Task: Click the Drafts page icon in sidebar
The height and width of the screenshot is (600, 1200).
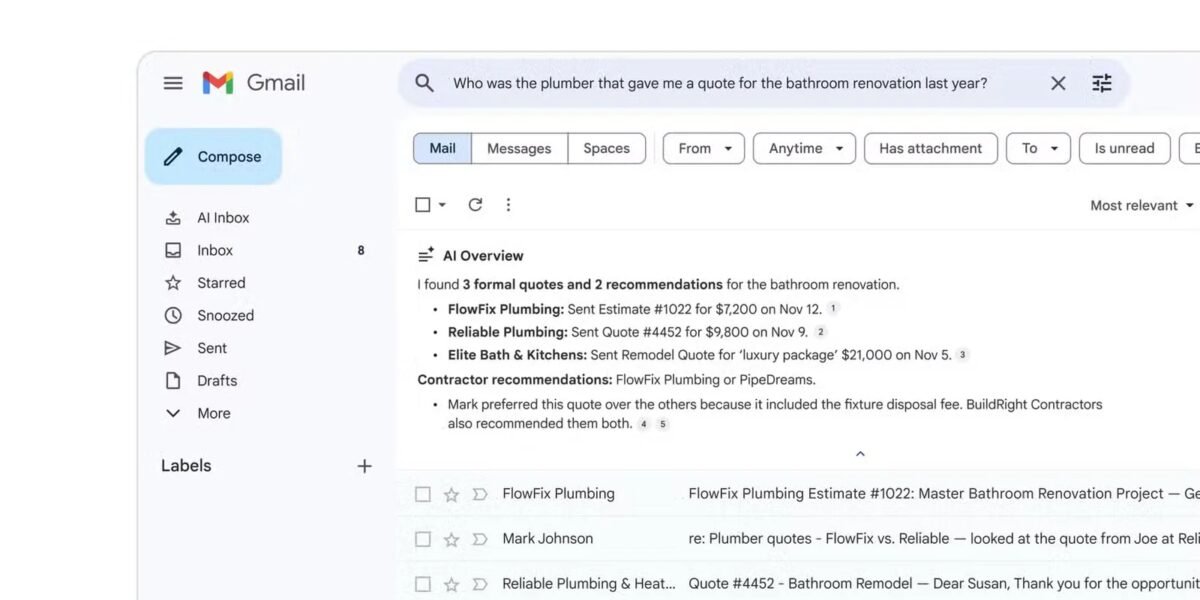Action: pyautogui.click(x=173, y=380)
